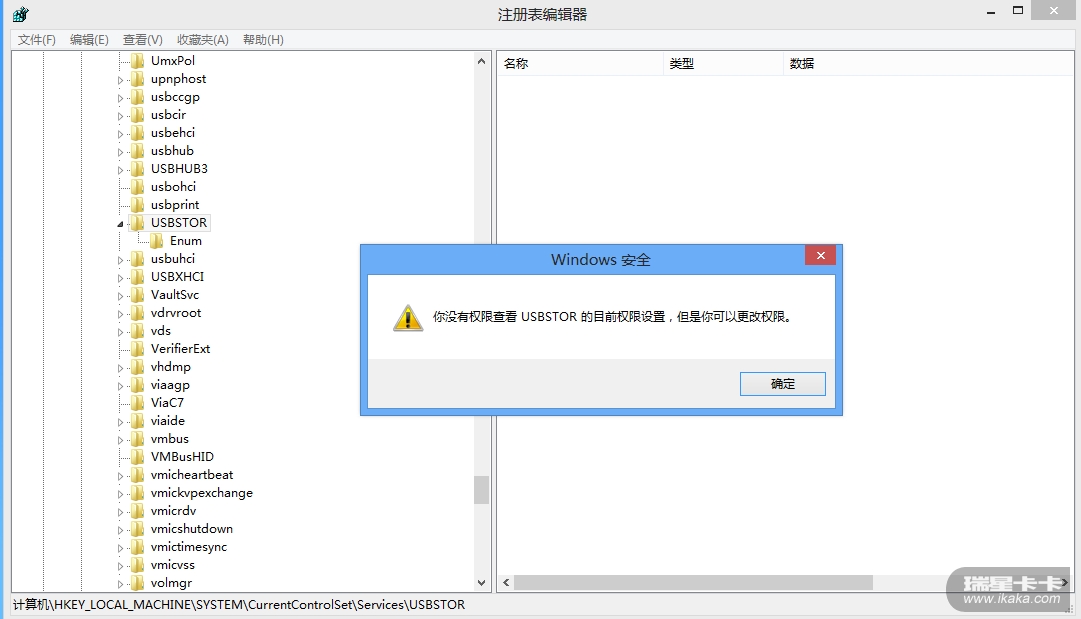
Task: Open the 收藏夹(A) menu
Action: pos(203,40)
